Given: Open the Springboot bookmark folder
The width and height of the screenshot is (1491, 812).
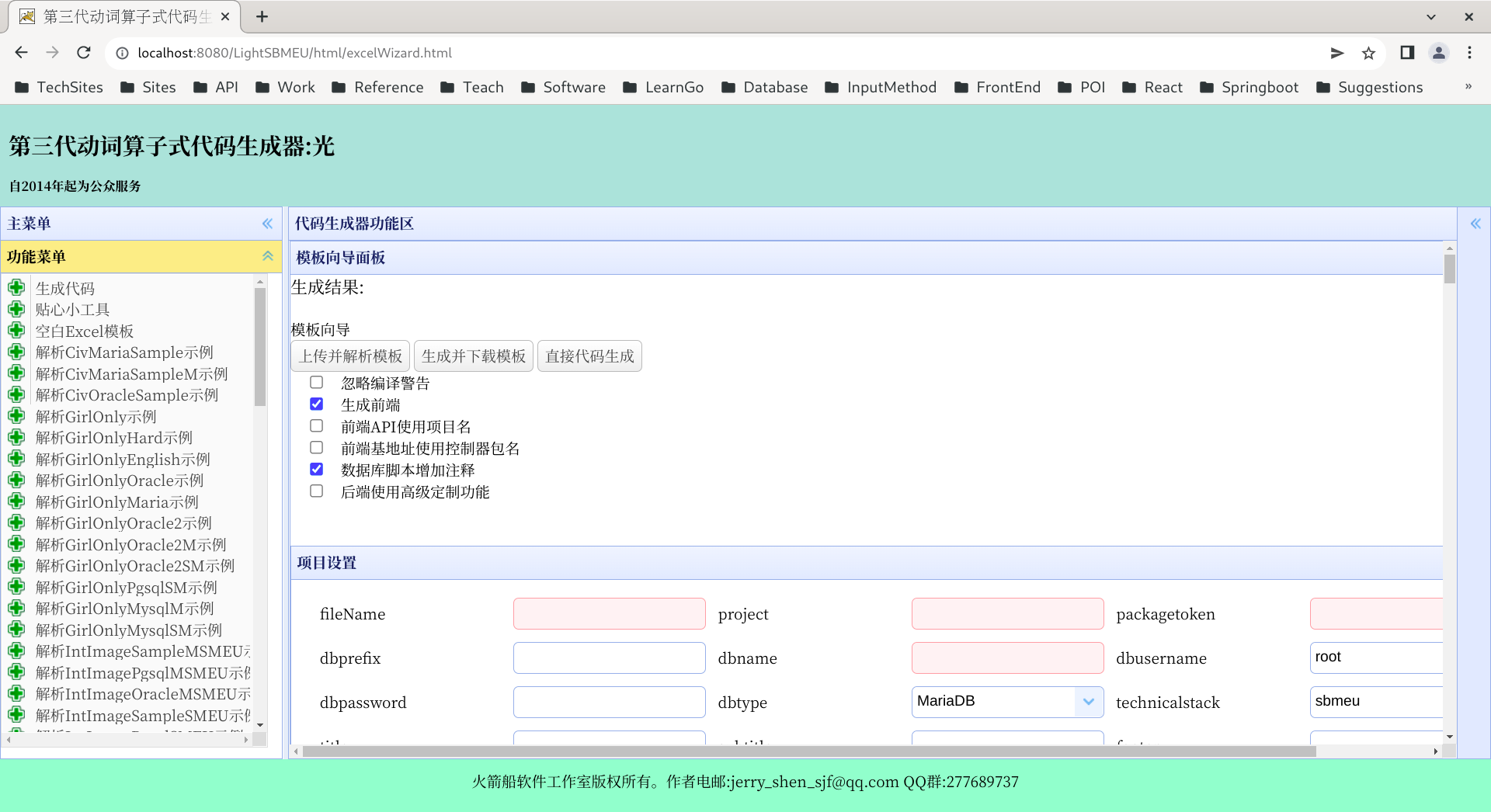Looking at the screenshot, I should [x=1249, y=87].
